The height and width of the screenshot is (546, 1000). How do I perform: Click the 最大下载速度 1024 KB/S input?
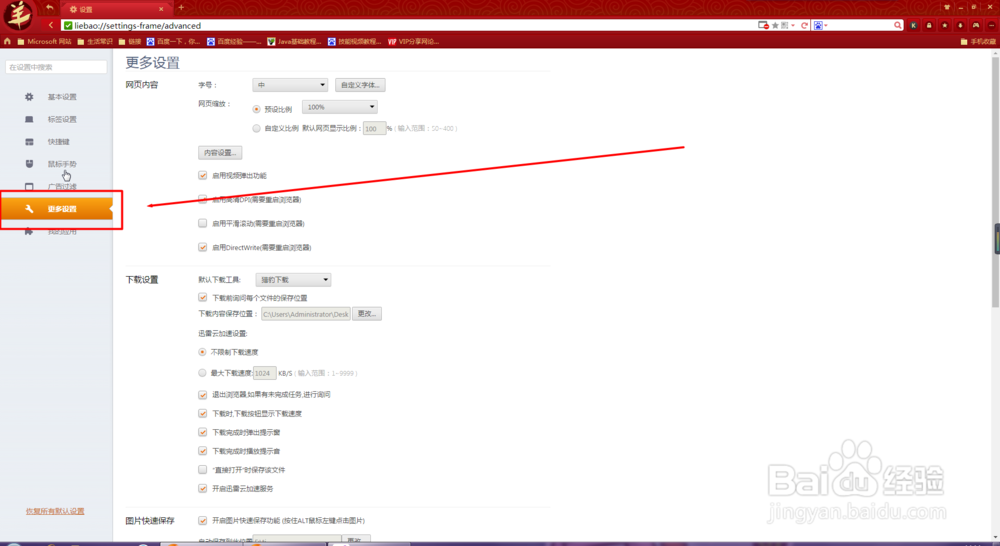[x=265, y=373]
